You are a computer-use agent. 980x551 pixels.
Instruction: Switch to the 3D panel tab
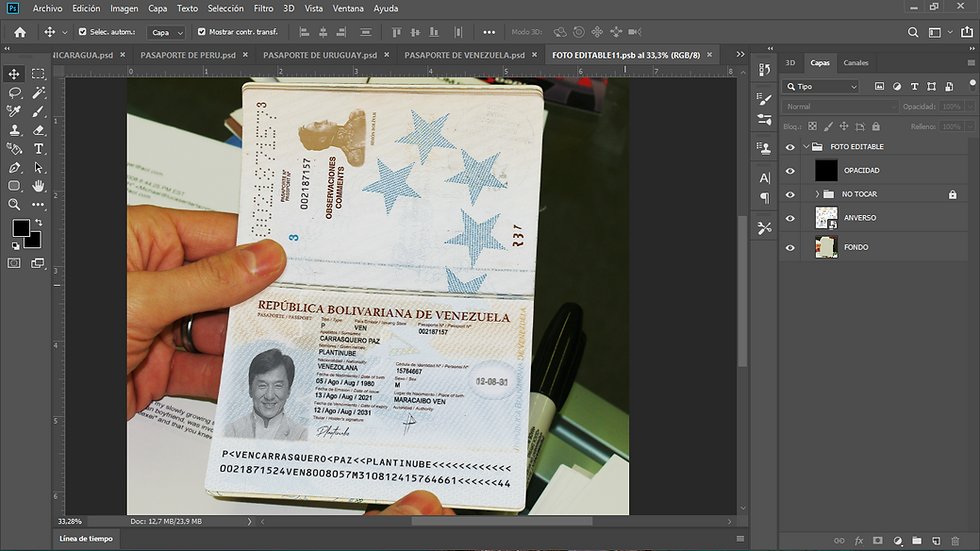coord(790,62)
